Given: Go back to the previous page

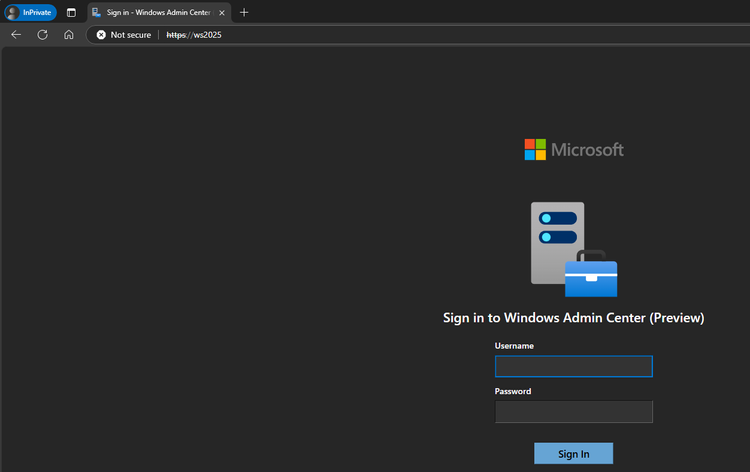Looking at the screenshot, I should coord(16,34).
